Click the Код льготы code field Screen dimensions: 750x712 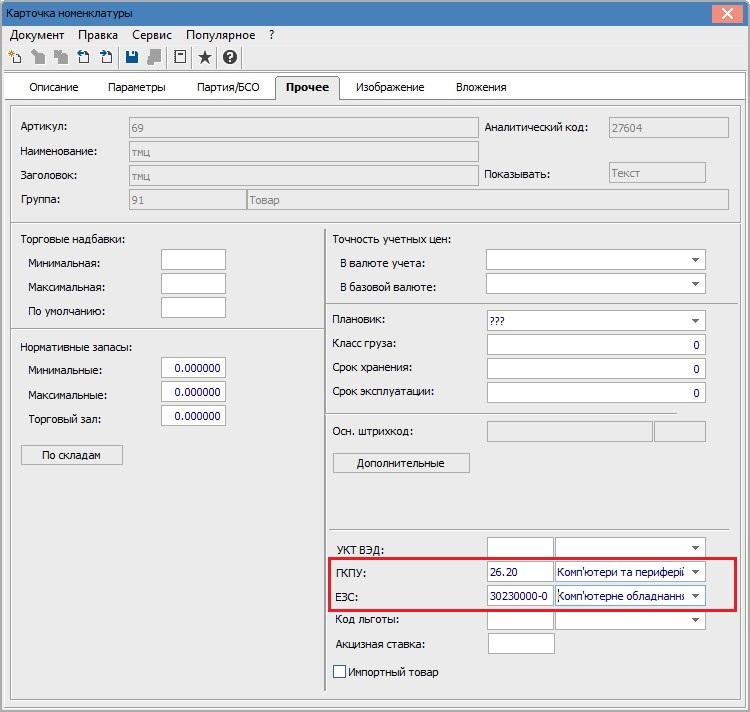point(520,620)
